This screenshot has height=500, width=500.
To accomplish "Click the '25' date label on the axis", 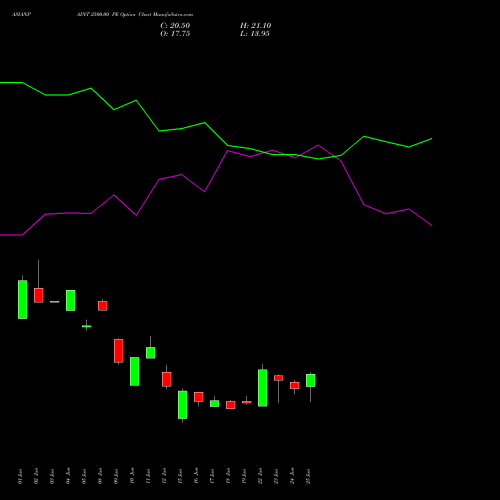I will 308,476.
